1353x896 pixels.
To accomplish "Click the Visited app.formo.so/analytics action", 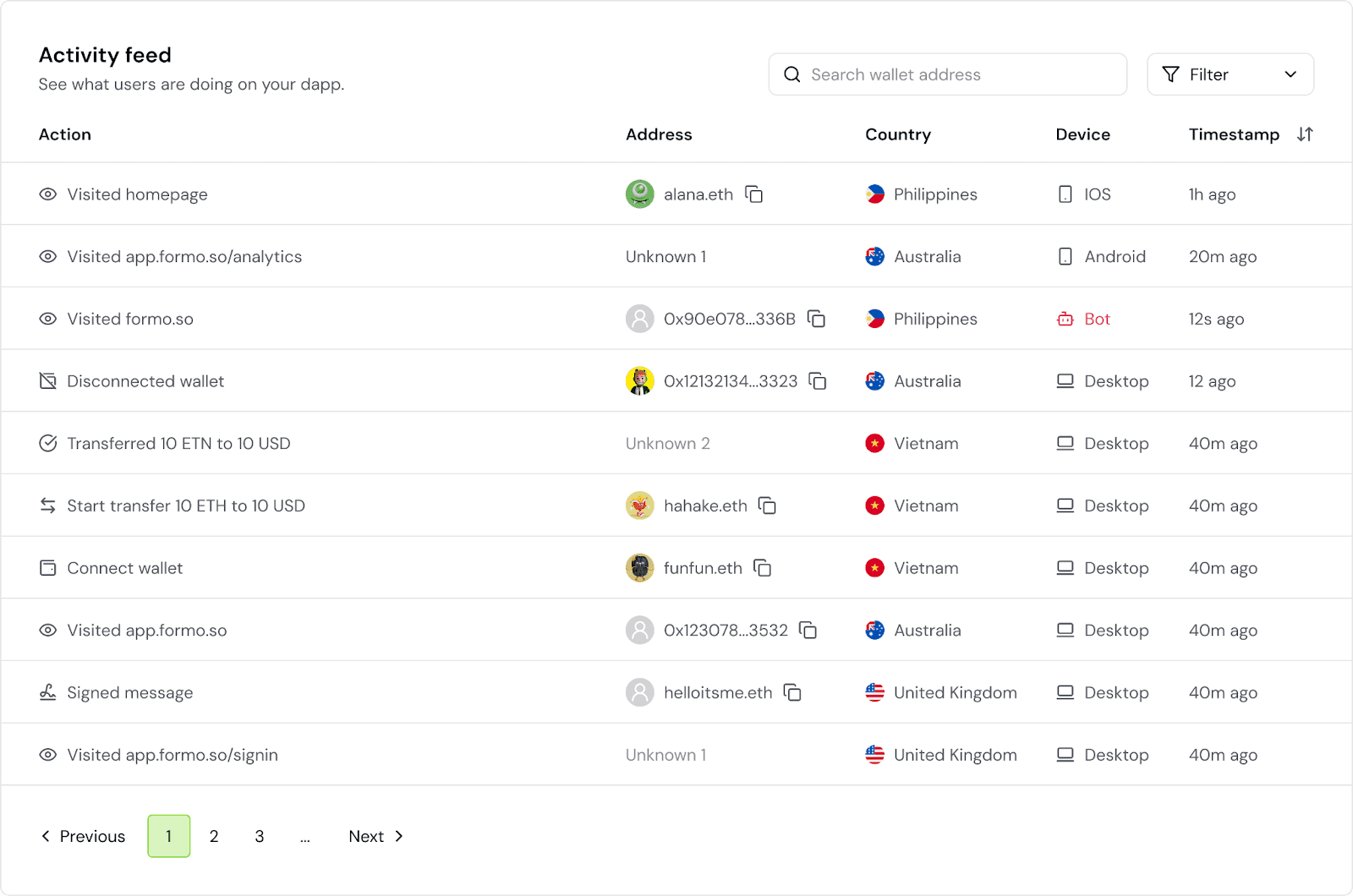I will pyautogui.click(x=184, y=256).
